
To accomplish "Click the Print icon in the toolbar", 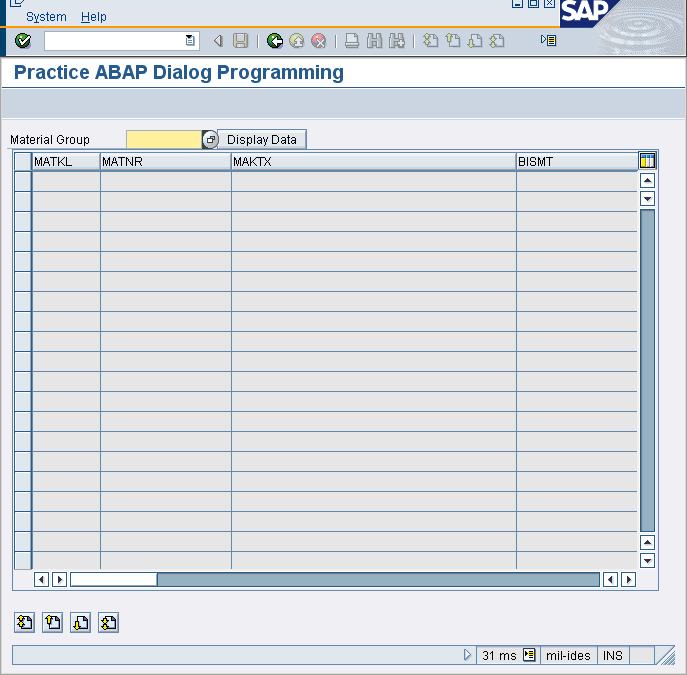I will [x=352, y=41].
